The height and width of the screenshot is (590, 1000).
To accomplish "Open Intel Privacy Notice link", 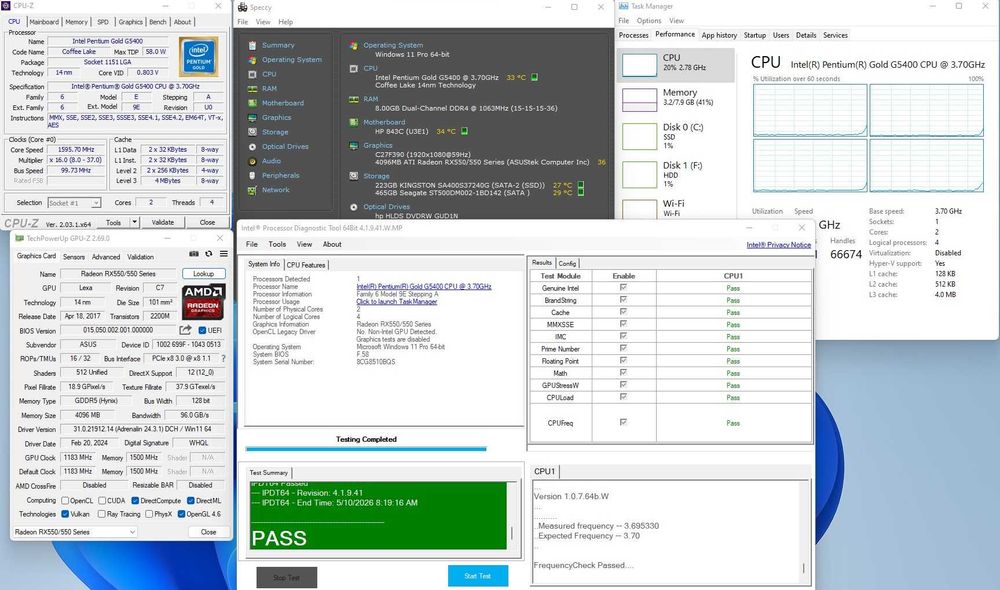I will (779, 245).
